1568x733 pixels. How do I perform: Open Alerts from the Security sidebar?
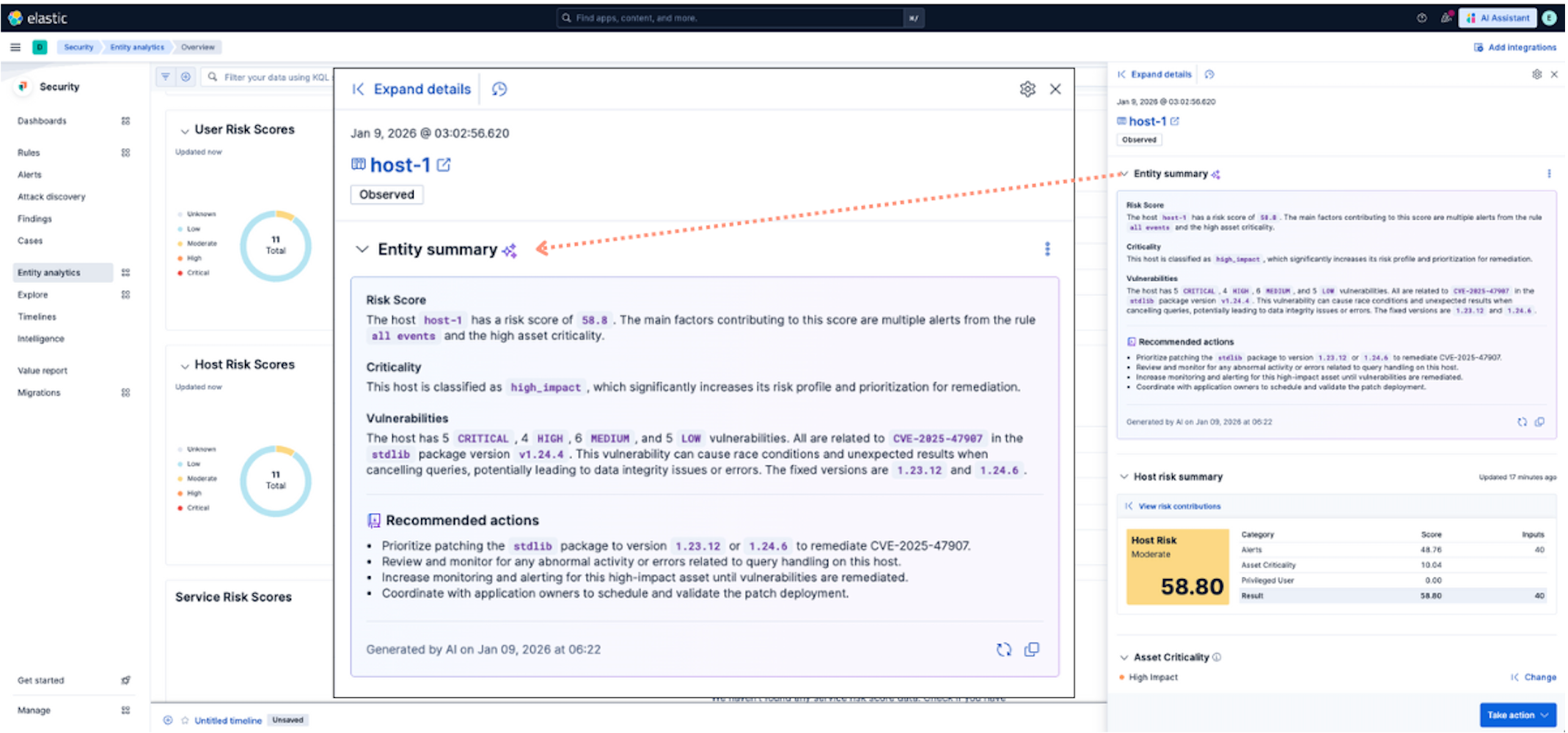click(x=29, y=174)
